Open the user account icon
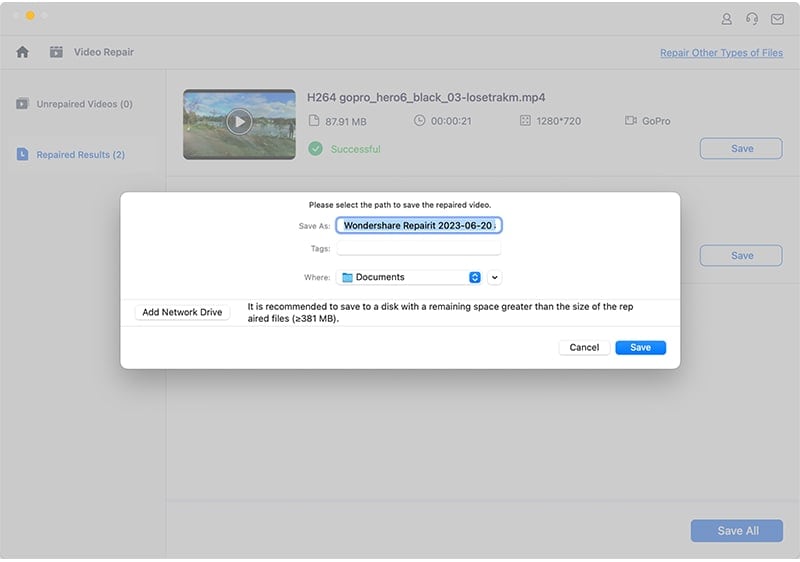 click(x=727, y=19)
